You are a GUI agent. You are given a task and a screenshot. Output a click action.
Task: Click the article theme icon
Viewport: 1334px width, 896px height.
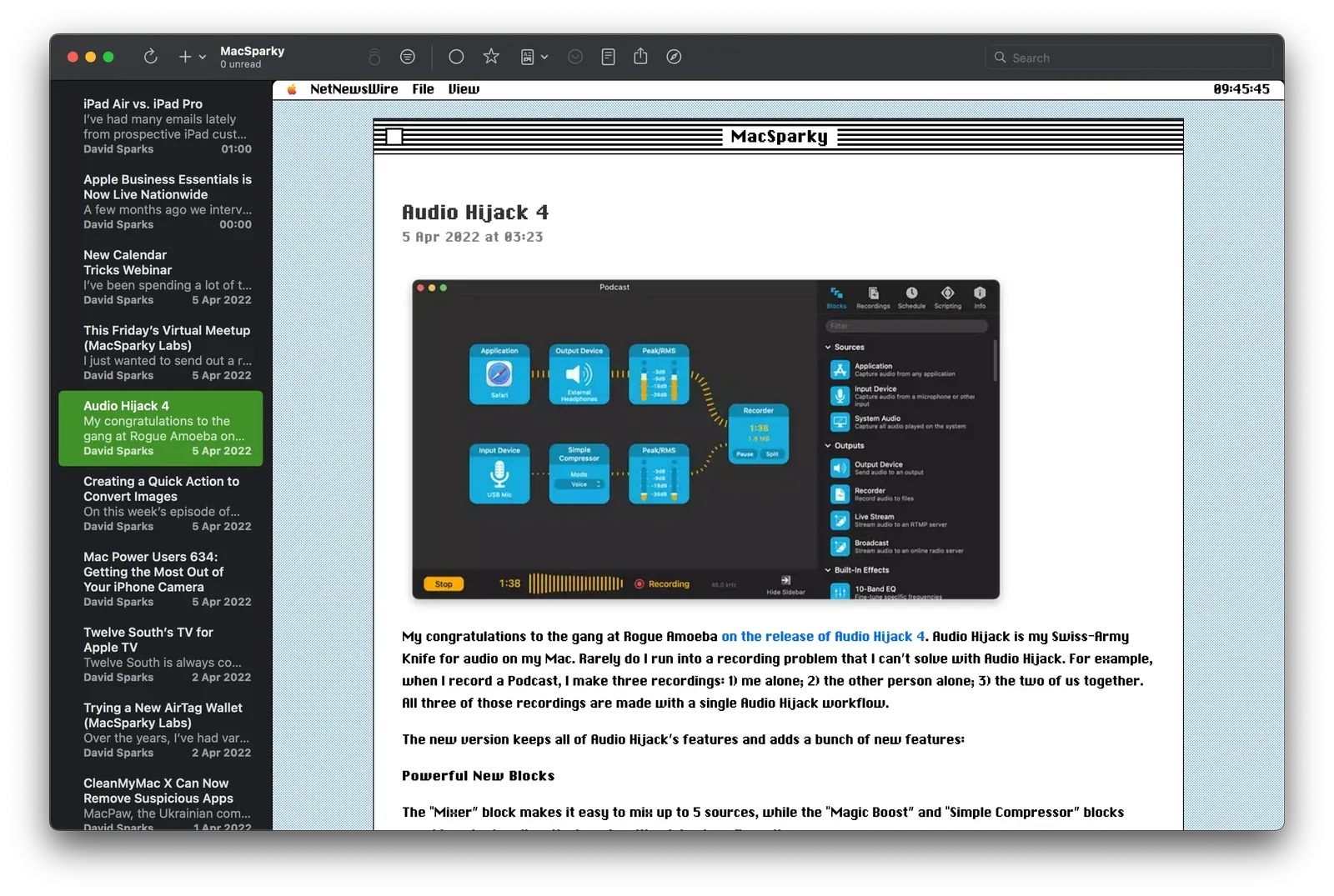click(528, 57)
